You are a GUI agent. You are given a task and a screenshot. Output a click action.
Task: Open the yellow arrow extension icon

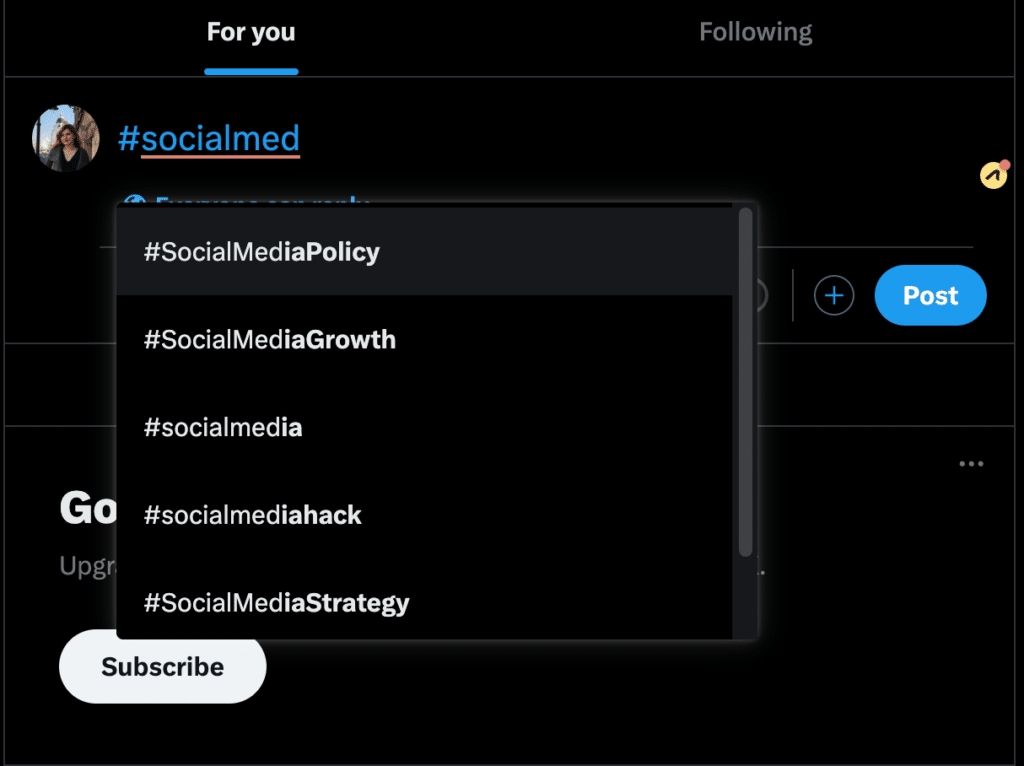click(995, 174)
